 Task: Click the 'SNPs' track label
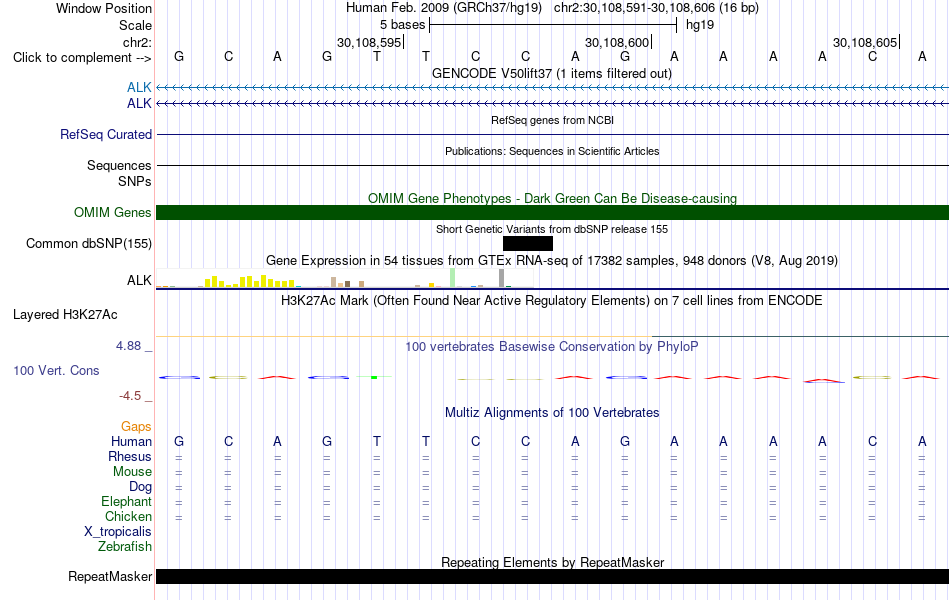135,181
